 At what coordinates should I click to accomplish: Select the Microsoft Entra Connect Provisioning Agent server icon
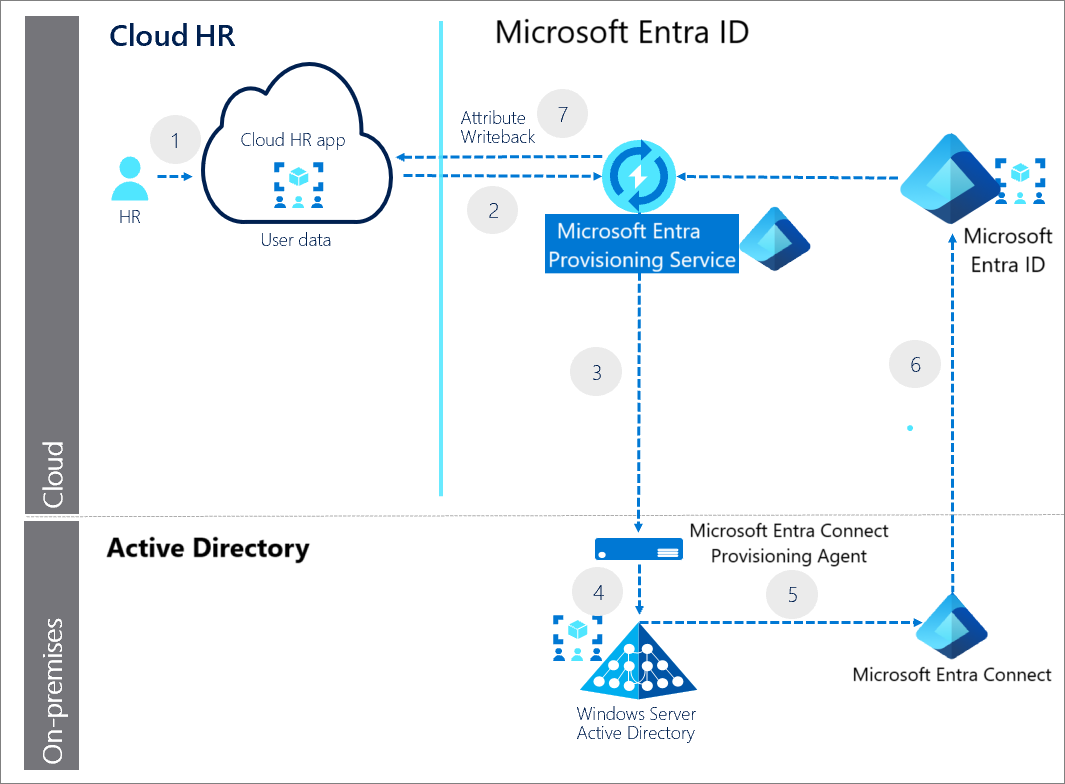(x=638, y=548)
